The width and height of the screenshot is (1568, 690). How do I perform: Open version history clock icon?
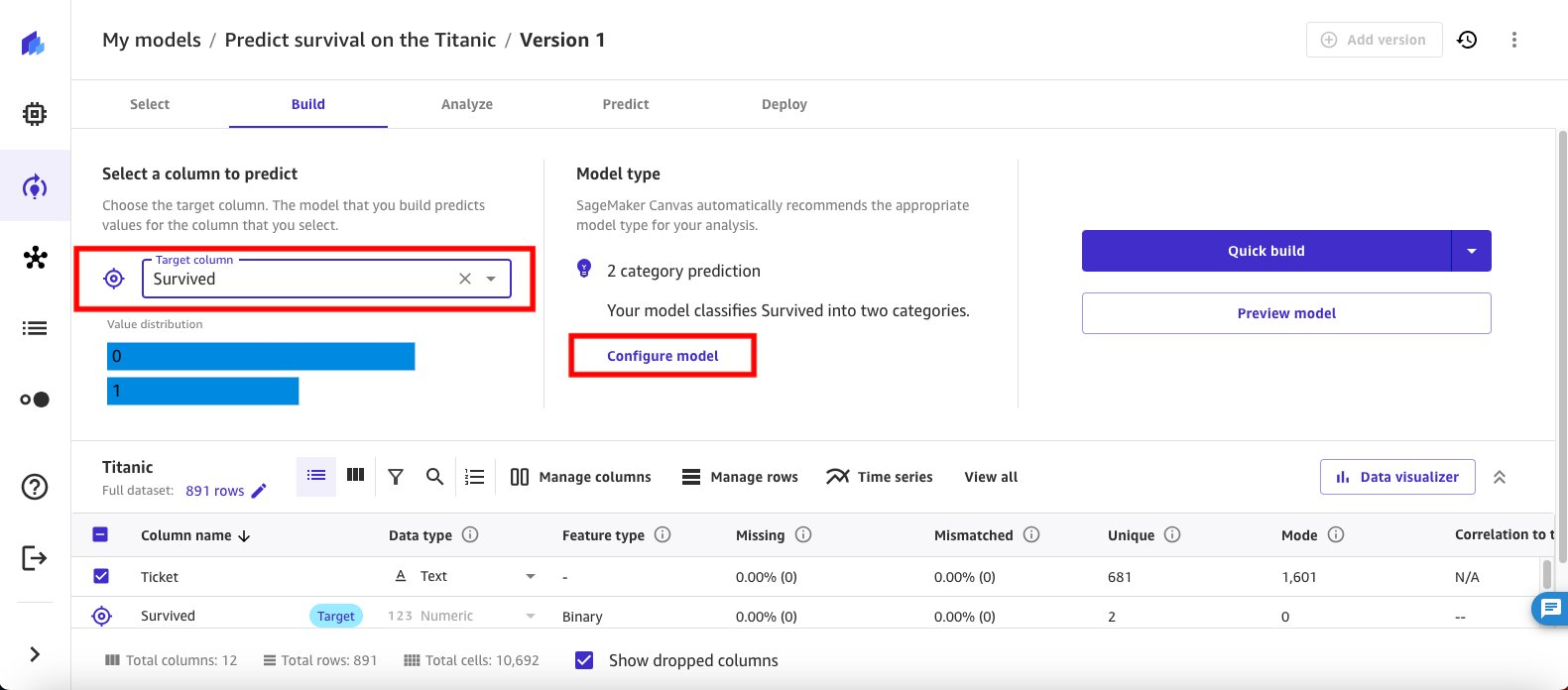coord(1467,40)
